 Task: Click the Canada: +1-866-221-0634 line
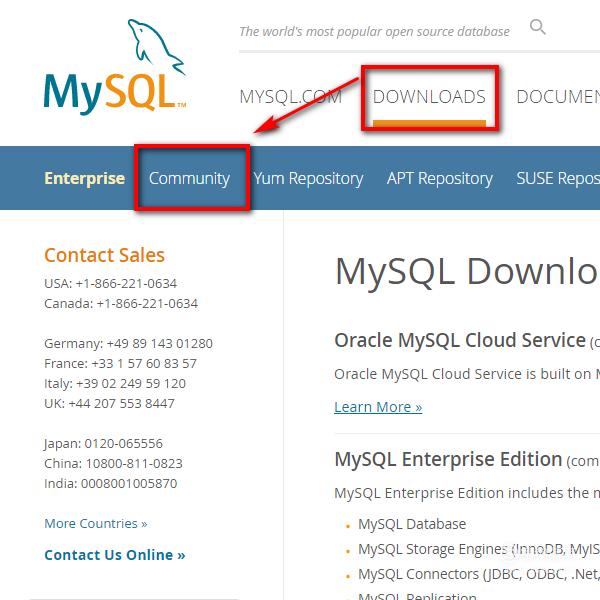pyautogui.click(x=121, y=303)
